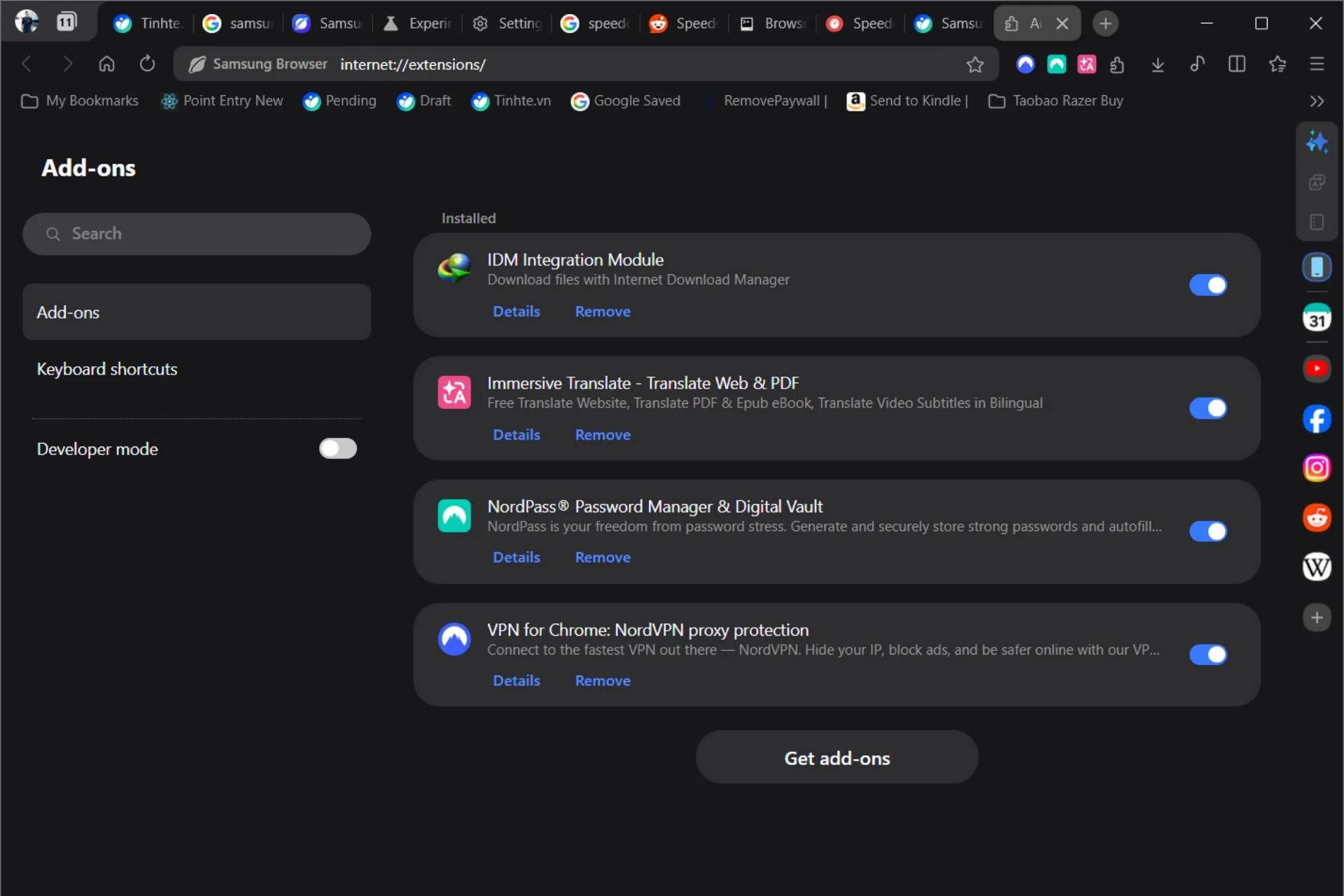The width and height of the screenshot is (1344, 896).
Task: Enable split screen view
Action: [x=1237, y=64]
